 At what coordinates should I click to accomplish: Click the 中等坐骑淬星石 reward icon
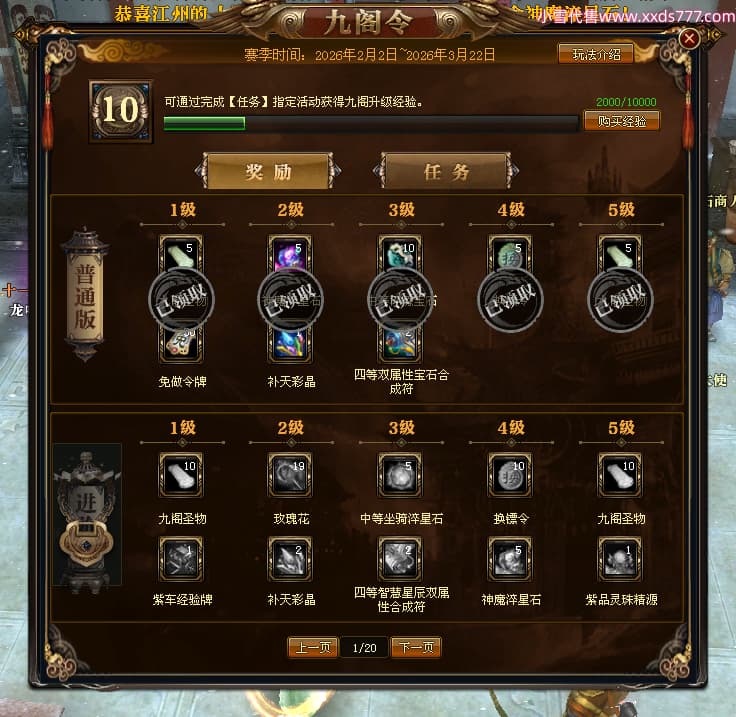(400, 475)
